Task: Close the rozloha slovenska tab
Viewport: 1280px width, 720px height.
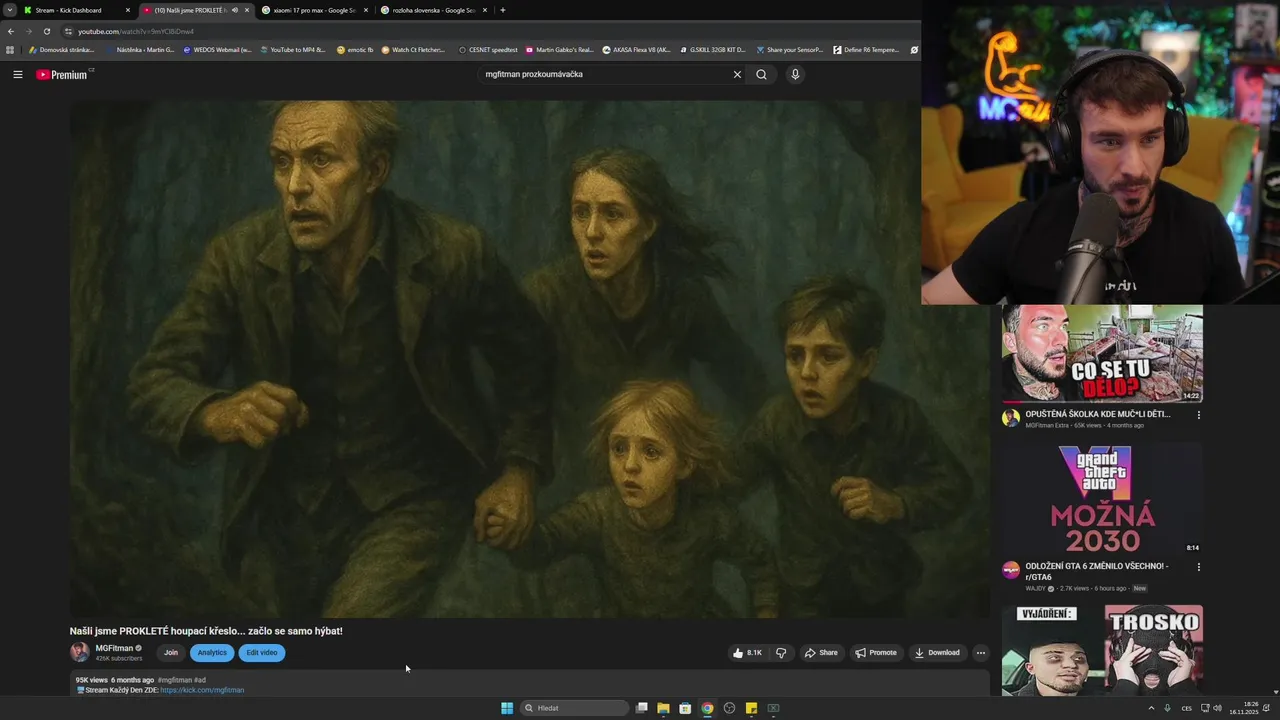Action: tap(485, 10)
